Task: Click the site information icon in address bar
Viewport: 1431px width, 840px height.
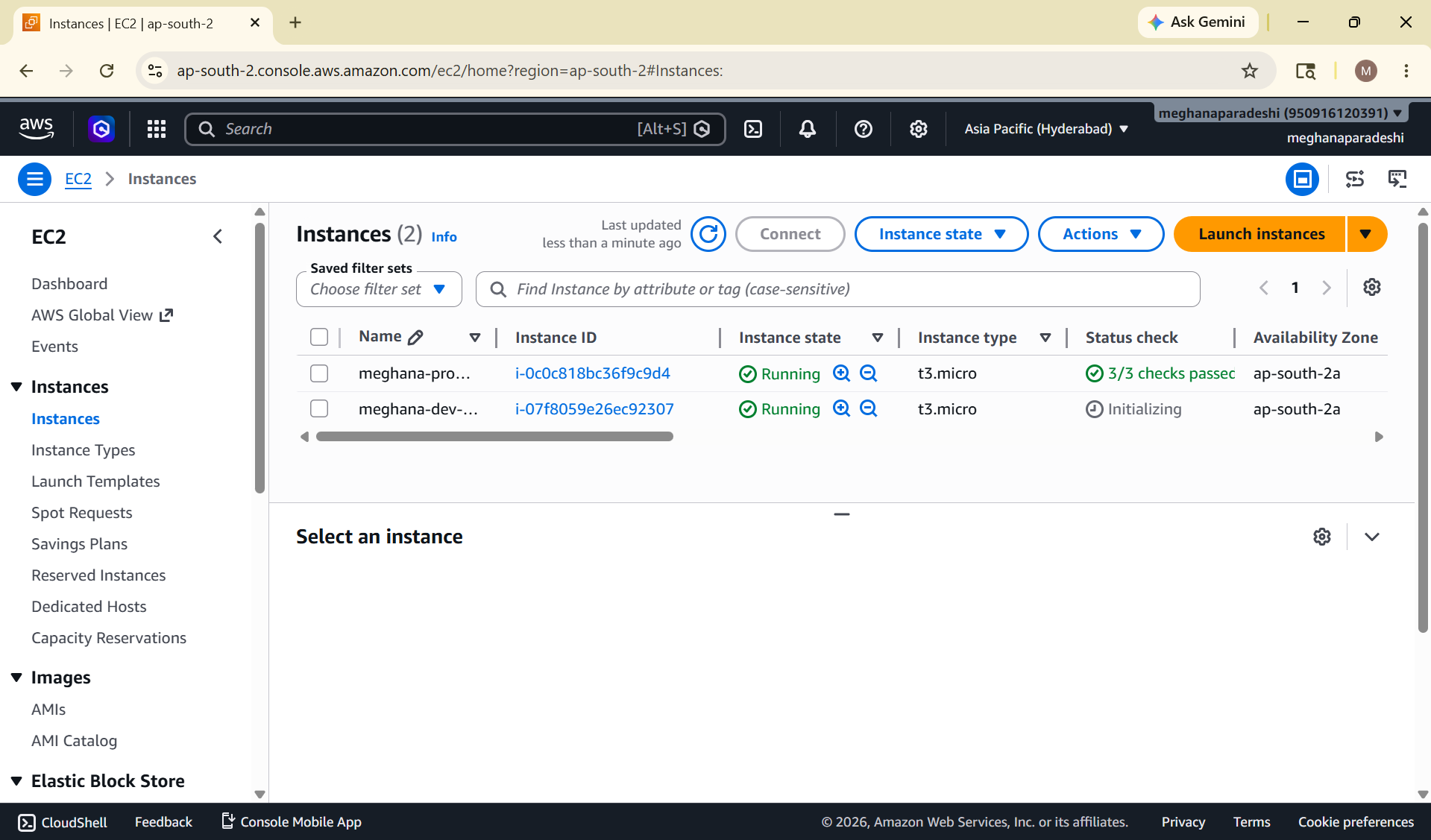Action: point(155,71)
